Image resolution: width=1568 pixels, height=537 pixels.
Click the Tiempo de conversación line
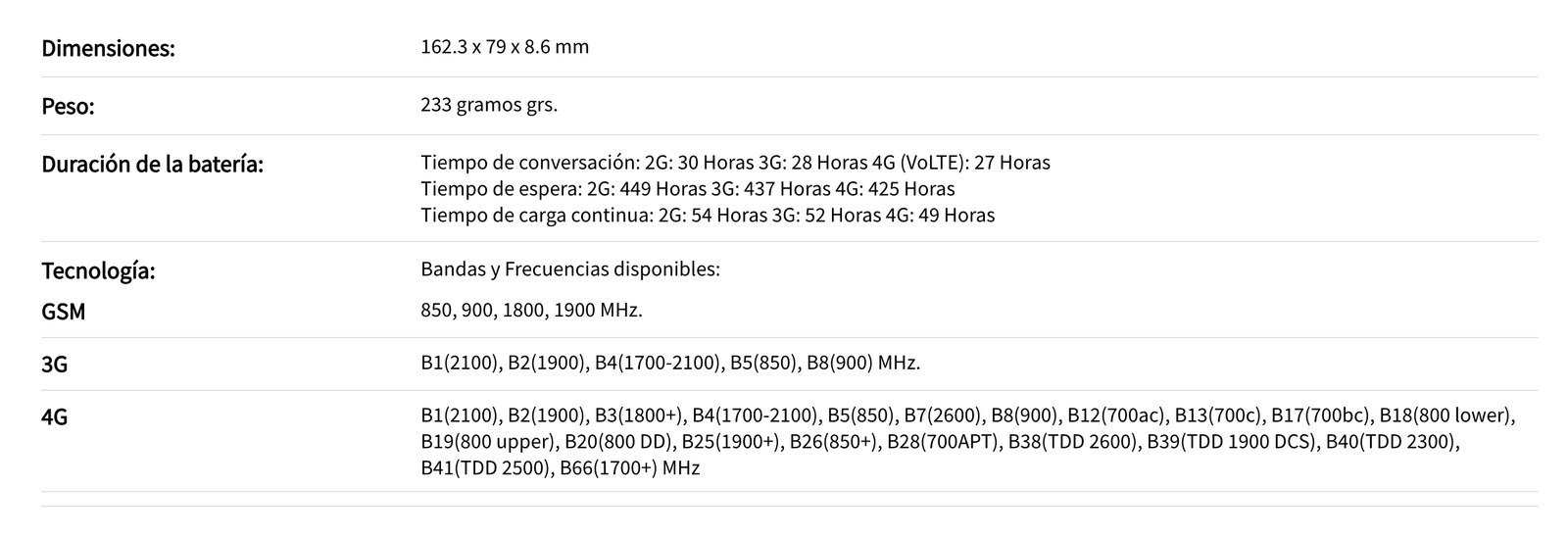tap(735, 163)
